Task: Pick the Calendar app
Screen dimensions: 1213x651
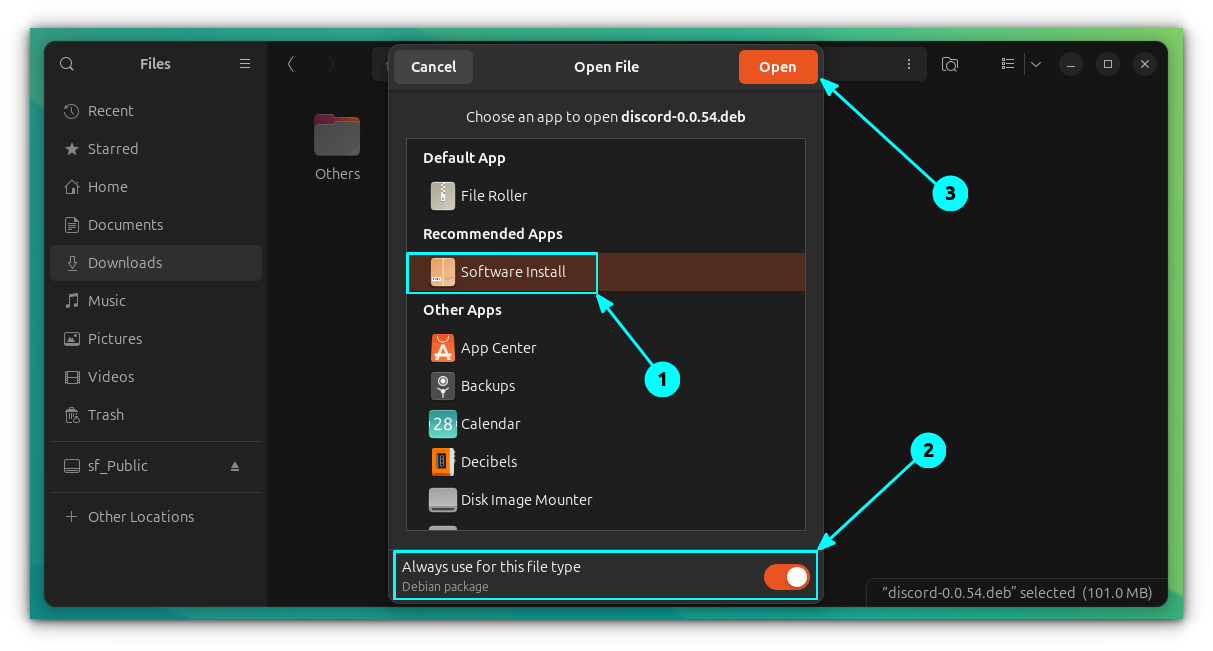Action: (490, 423)
